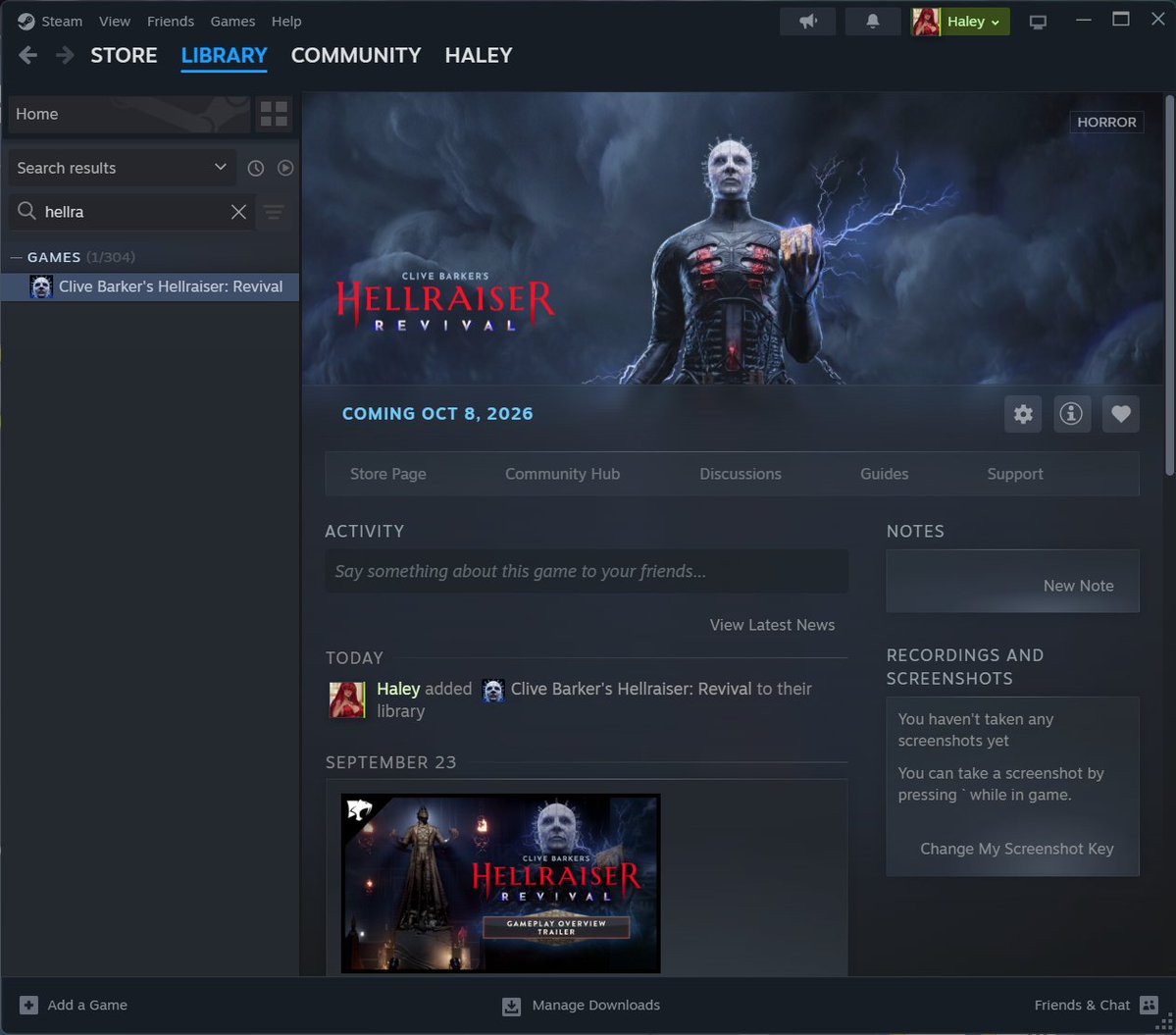This screenshot has height=1035, width=1176.
Task: Open the View menu
Action: click(x=115, y=22)
